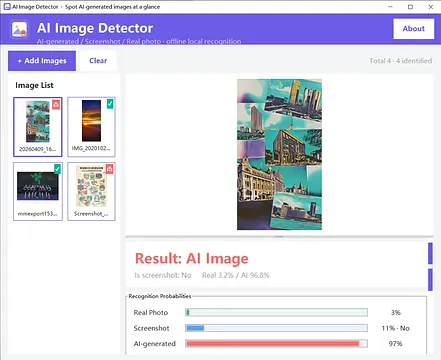Click the 'Real 3.2% / AI 96.8%' text
The image size is (441, 360).
pyautogui.click(x=236, y=275)
